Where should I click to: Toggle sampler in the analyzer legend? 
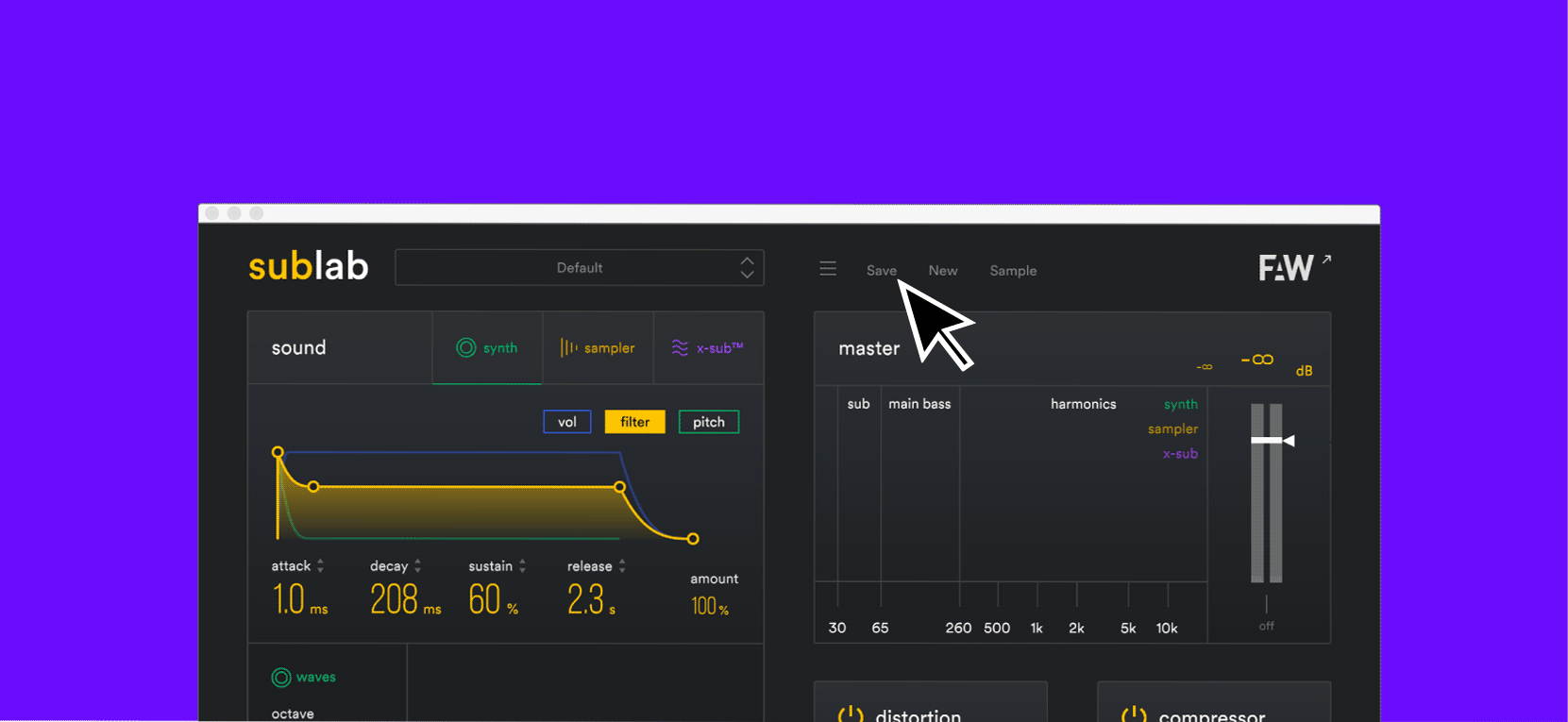1172,428
